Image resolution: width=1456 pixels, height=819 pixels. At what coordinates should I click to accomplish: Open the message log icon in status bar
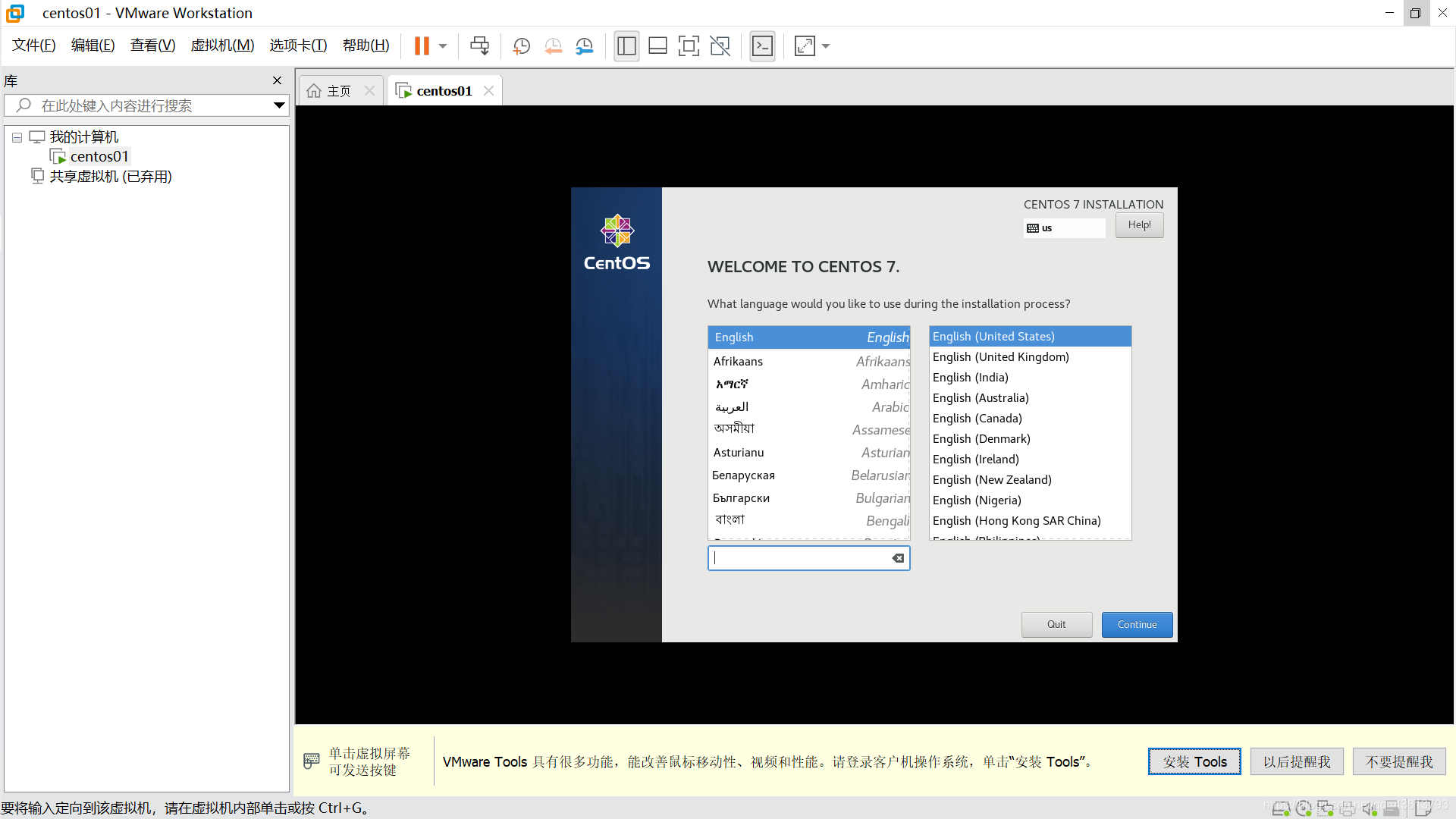tap(1423, 808)
